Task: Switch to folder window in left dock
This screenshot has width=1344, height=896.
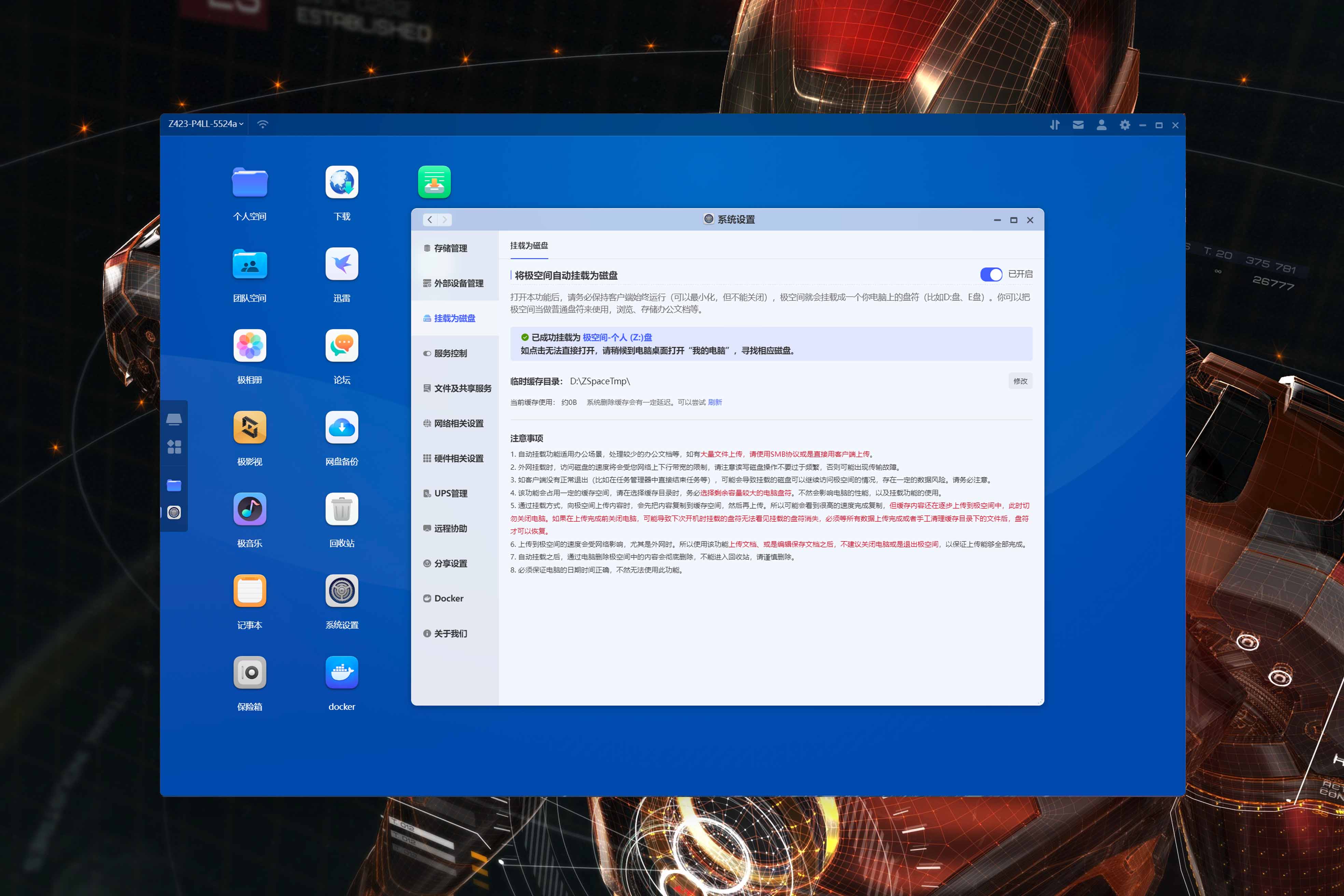Action: click(174, 485)
